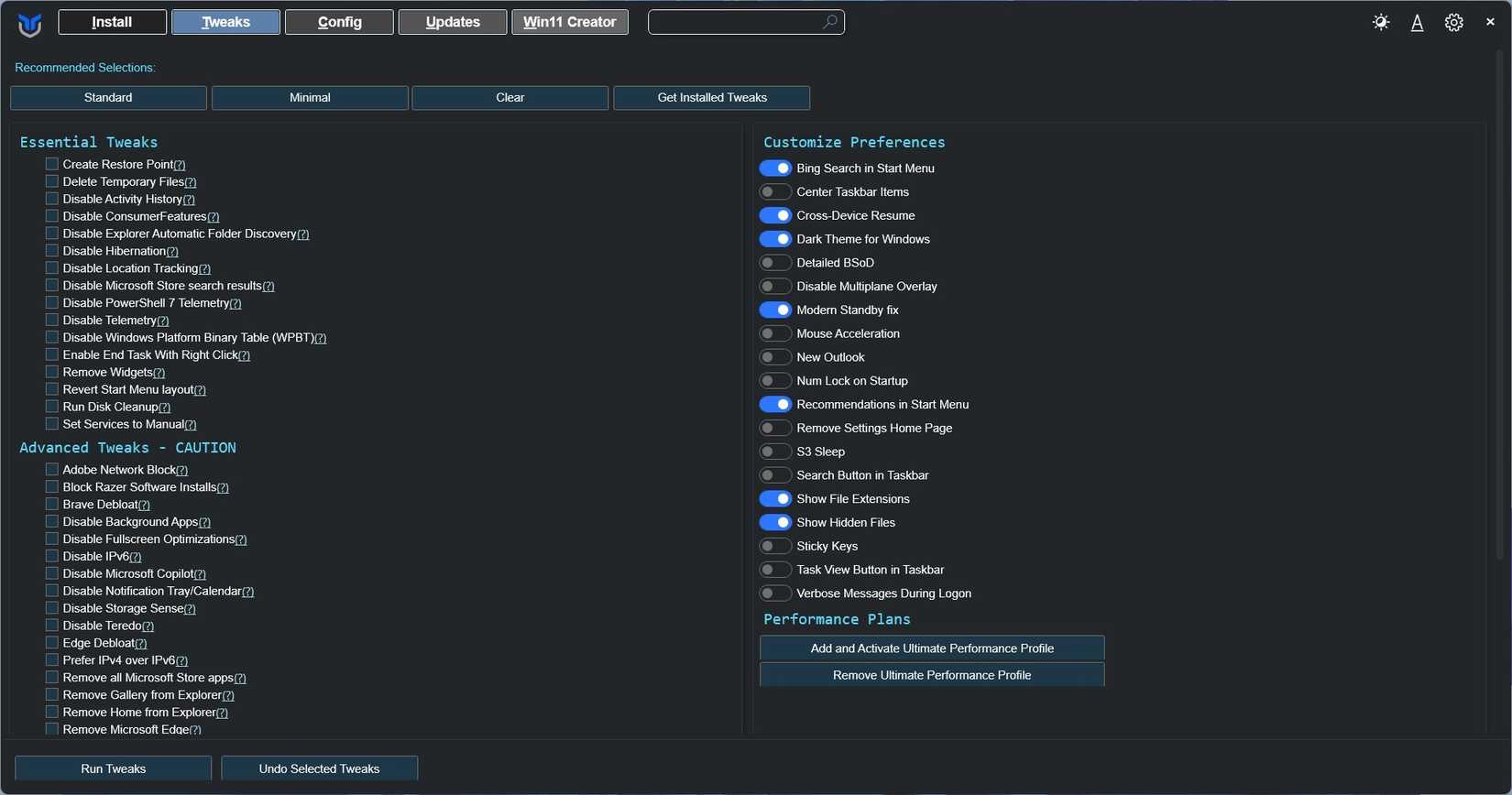This screenshot has height=795, width=1512.
Task: Open help (?) for Disable Microsoft Copilot
Action: click(200, 574)
